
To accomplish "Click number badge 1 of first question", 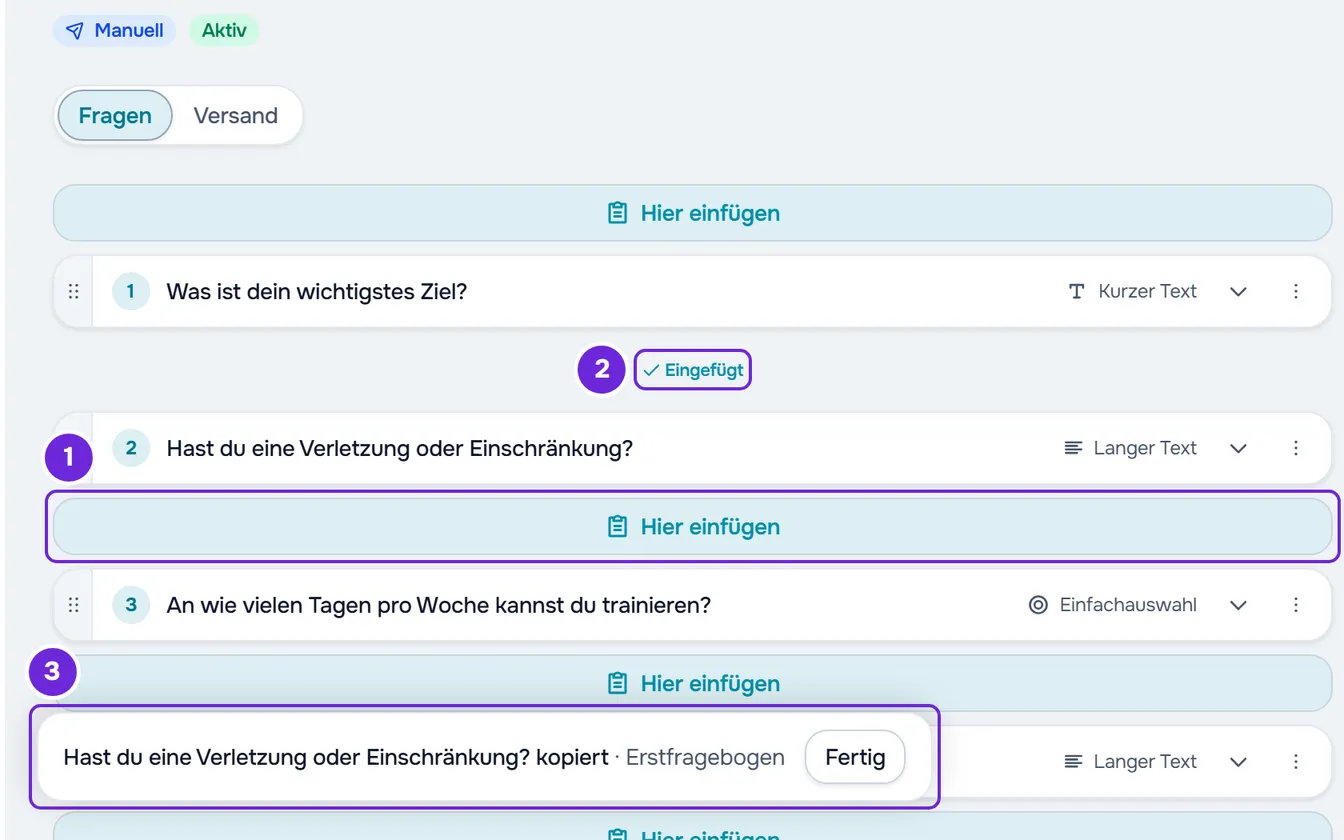I will click(x=131, y=291).
